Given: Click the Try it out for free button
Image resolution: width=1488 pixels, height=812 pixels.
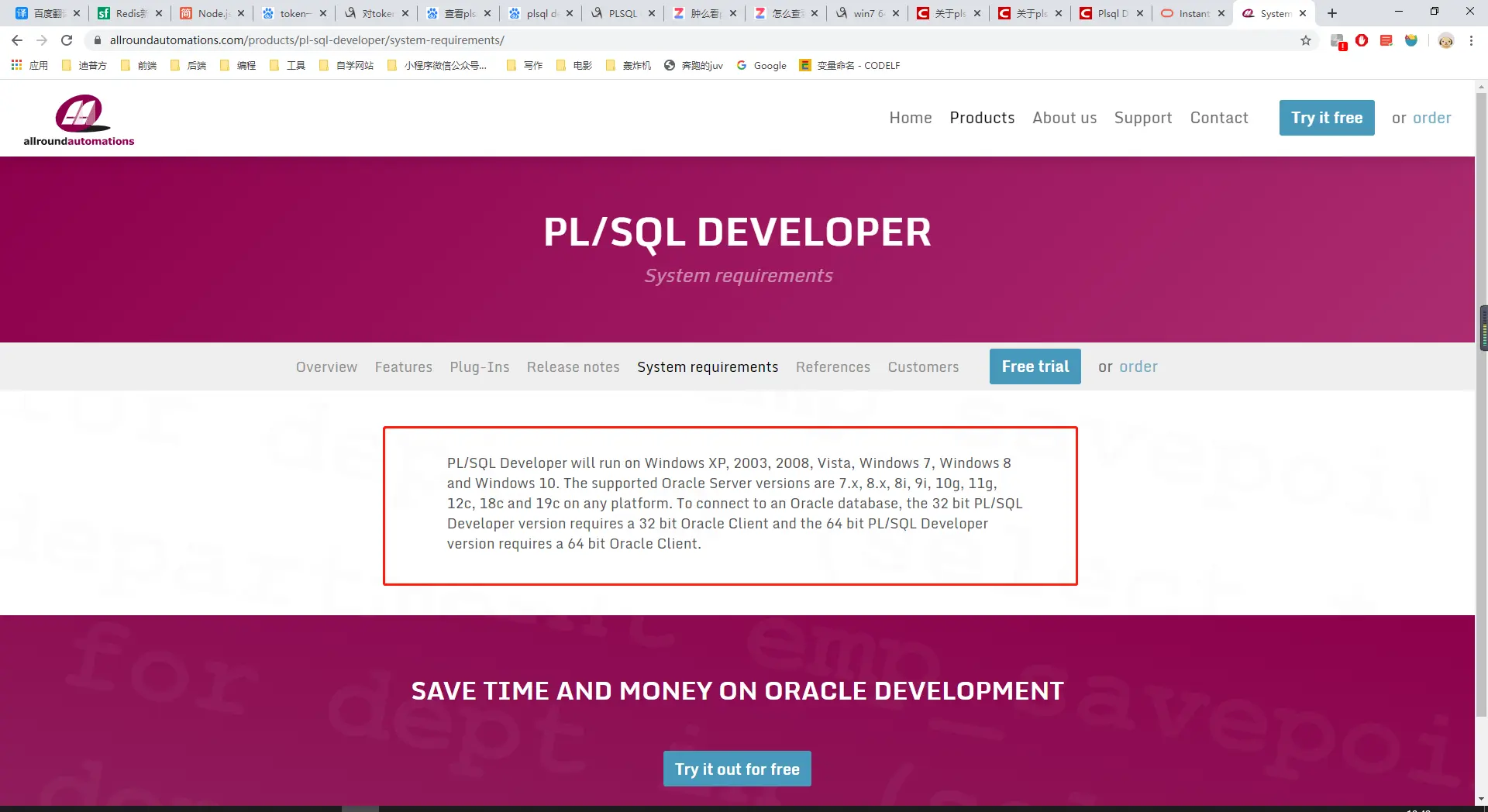Looking at the screenshot, I should pos(737,769).
